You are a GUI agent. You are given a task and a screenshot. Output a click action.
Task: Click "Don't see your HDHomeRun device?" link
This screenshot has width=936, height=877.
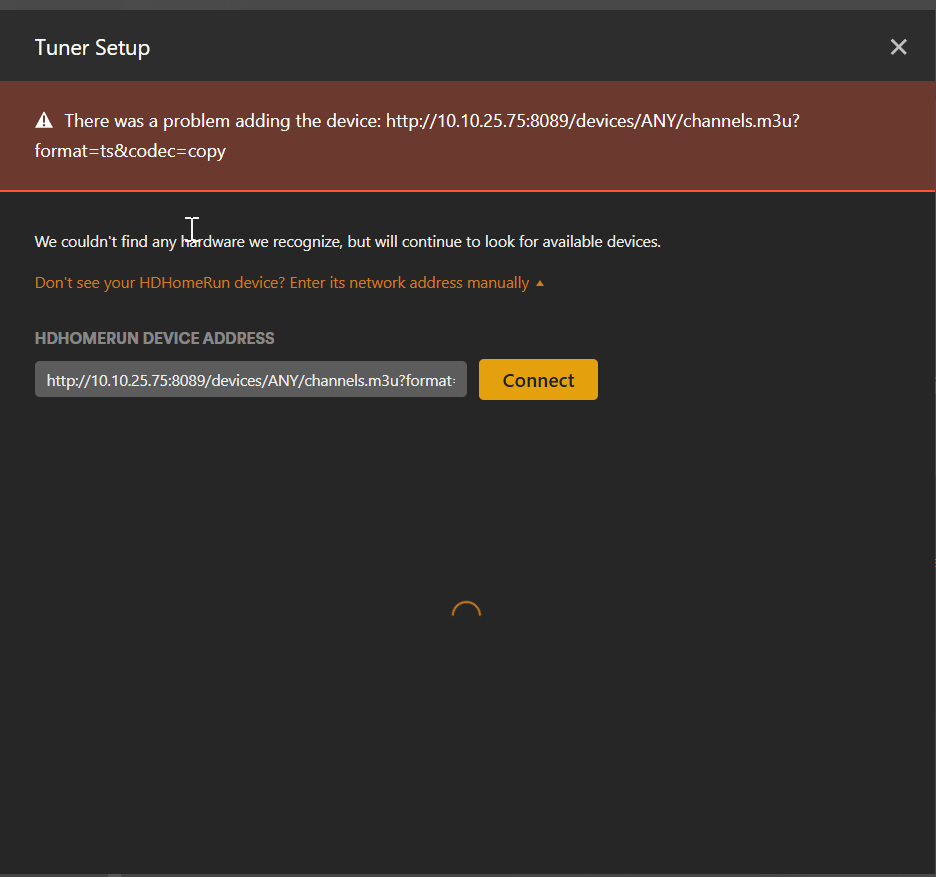click(160, 283)
